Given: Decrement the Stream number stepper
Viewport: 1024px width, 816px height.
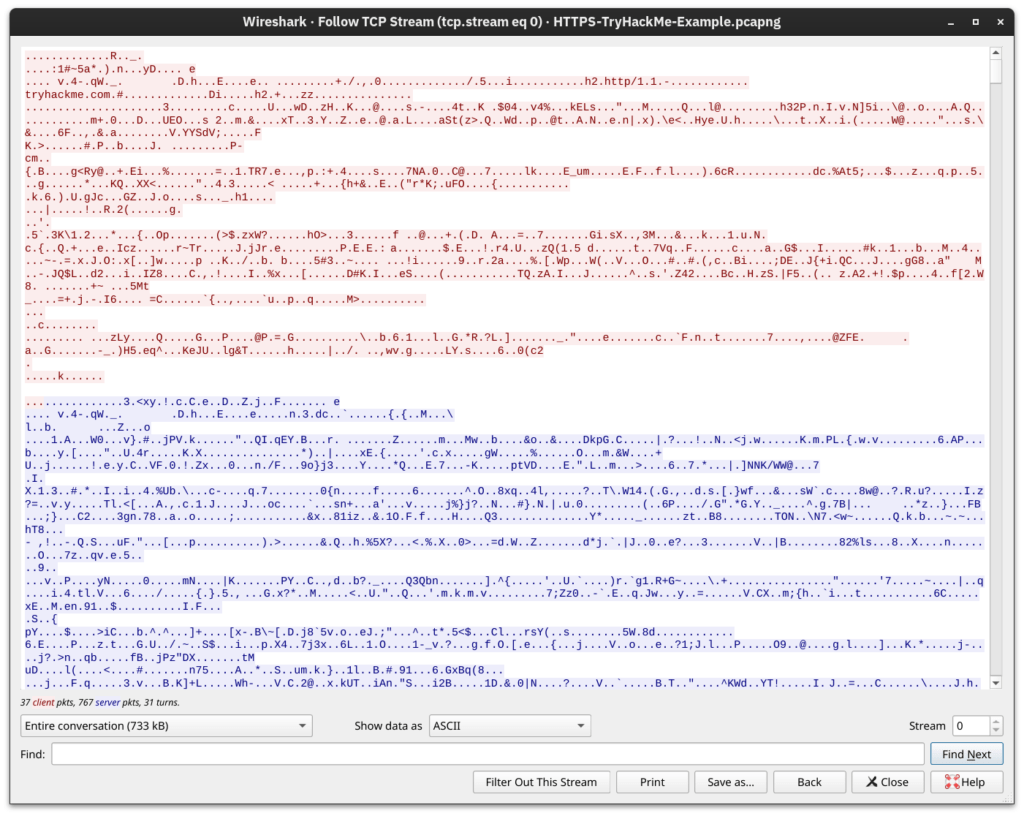Looking at the screenshot, I should click(x=995, y=730).
